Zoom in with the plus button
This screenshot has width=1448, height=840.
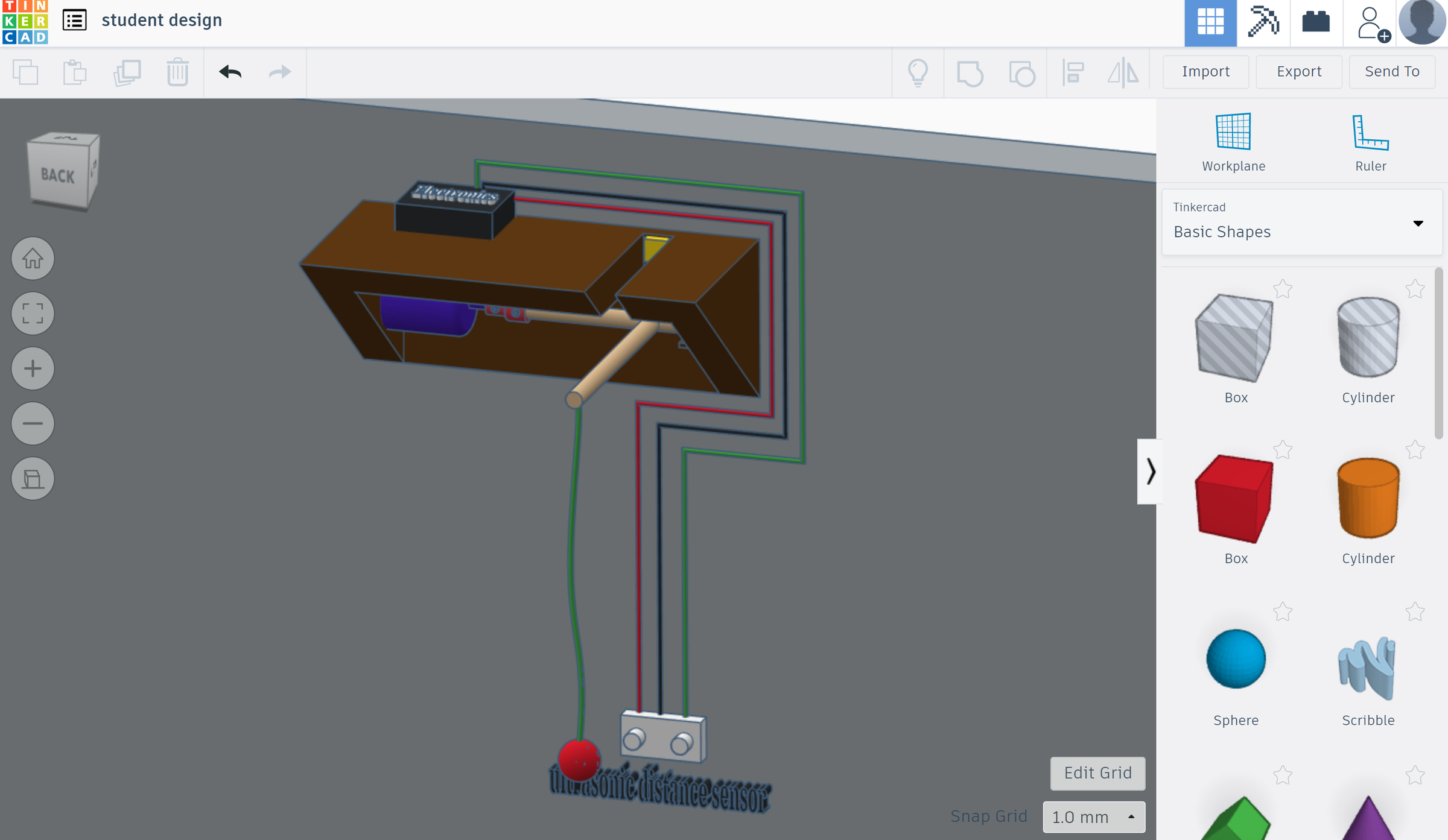[33, 368]
